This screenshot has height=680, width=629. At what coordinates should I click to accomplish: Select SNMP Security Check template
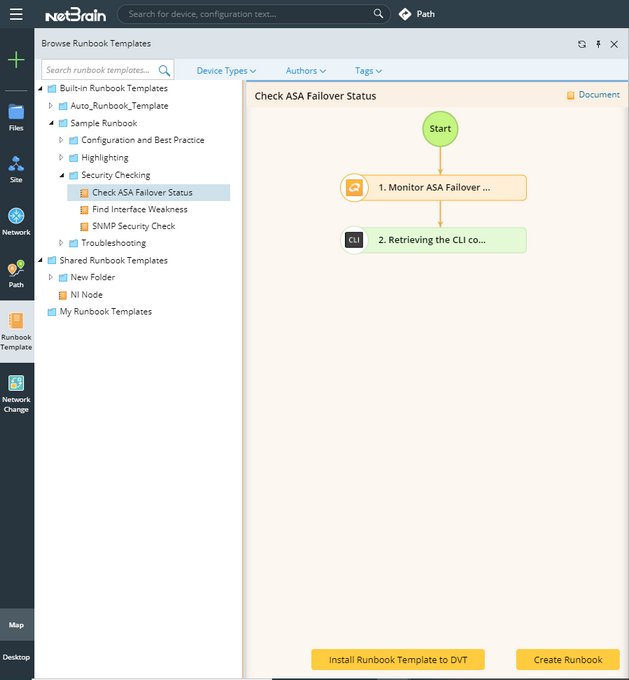tap(134, 226)
